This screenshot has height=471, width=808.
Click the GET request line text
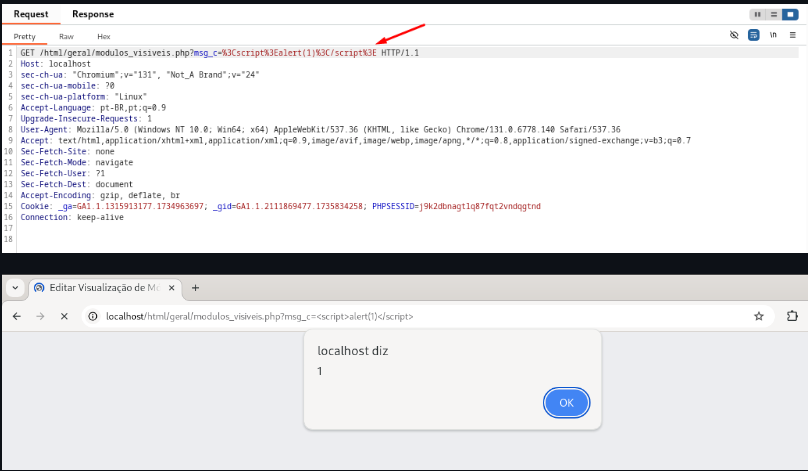pyautogui.click(x=220, y=53)
